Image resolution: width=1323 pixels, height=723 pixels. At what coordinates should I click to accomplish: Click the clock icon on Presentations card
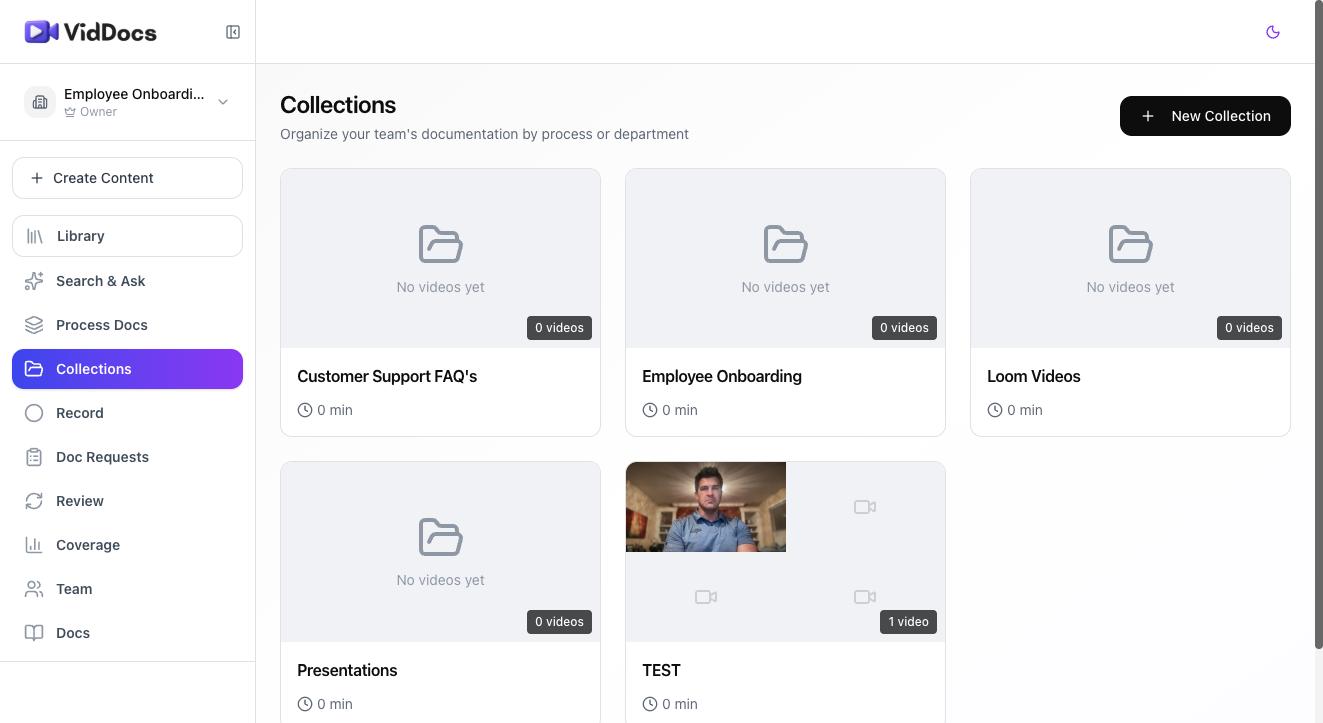coord(305,704)
